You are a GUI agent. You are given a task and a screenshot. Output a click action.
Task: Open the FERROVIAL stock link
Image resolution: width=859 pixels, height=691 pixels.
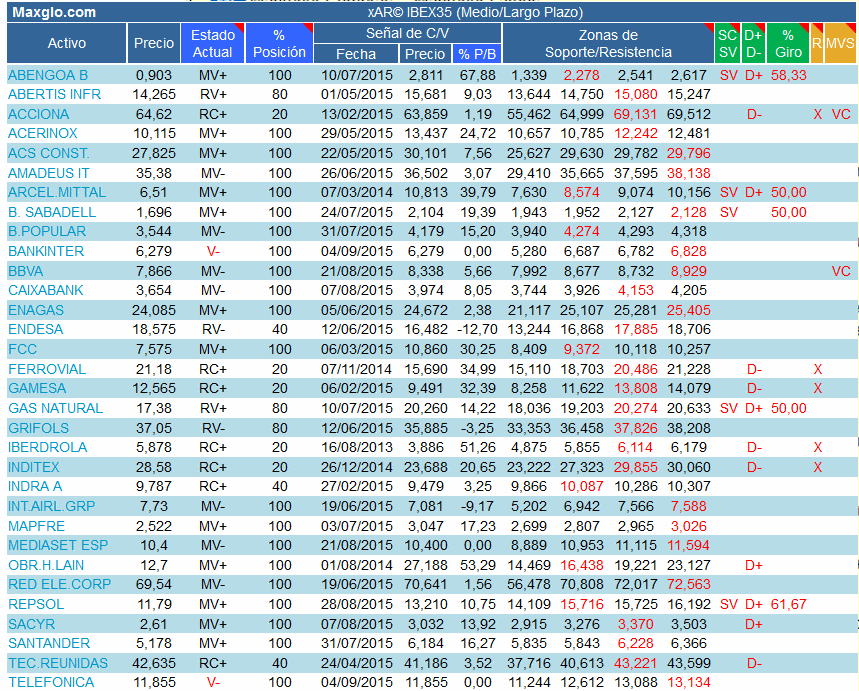47,369
